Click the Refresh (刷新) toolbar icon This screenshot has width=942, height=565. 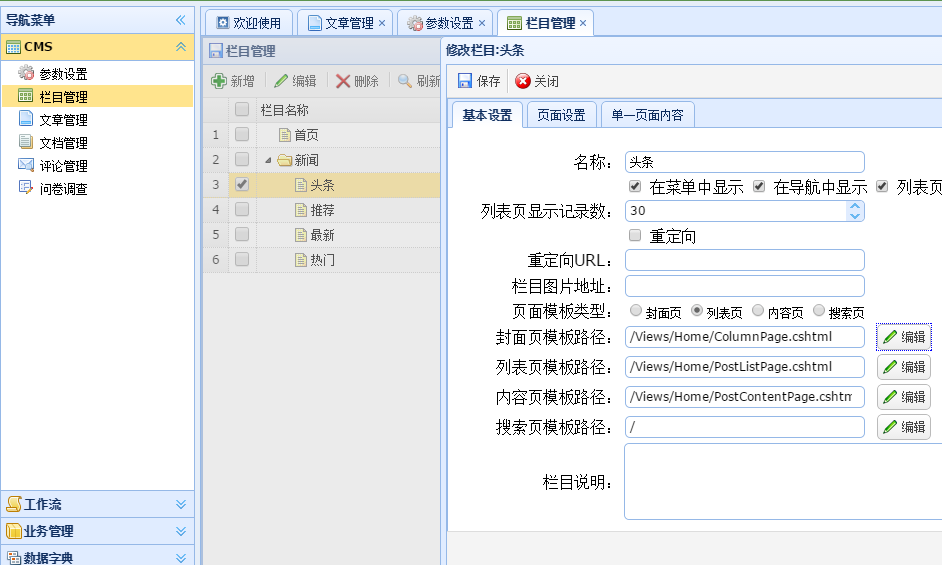click(x=405, y=81)
